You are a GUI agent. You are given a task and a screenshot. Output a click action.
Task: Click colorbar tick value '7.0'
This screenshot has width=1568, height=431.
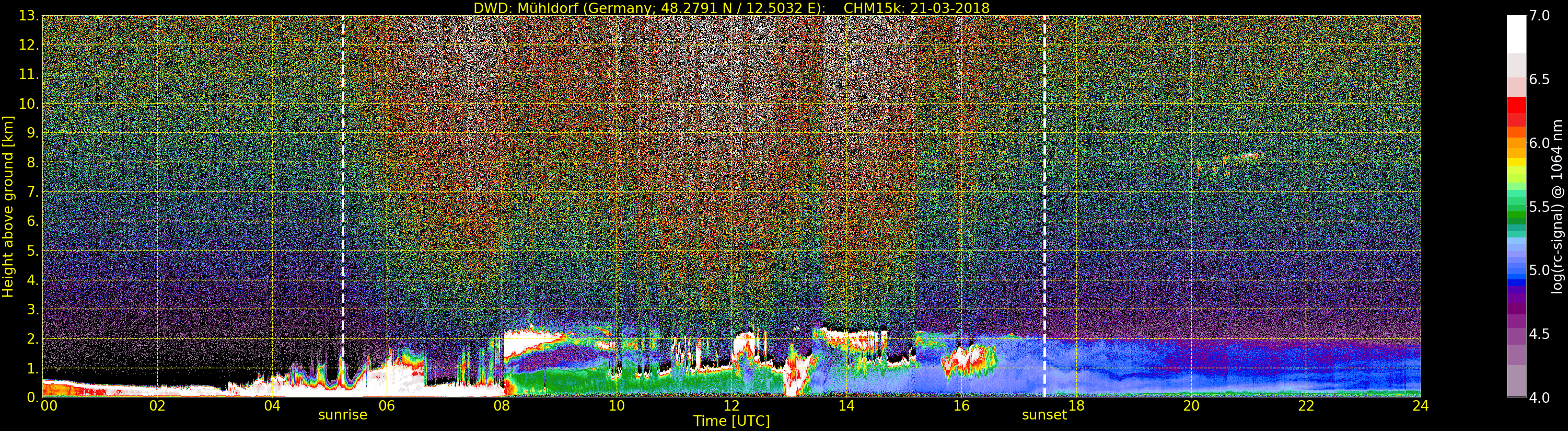[1539, 16]
